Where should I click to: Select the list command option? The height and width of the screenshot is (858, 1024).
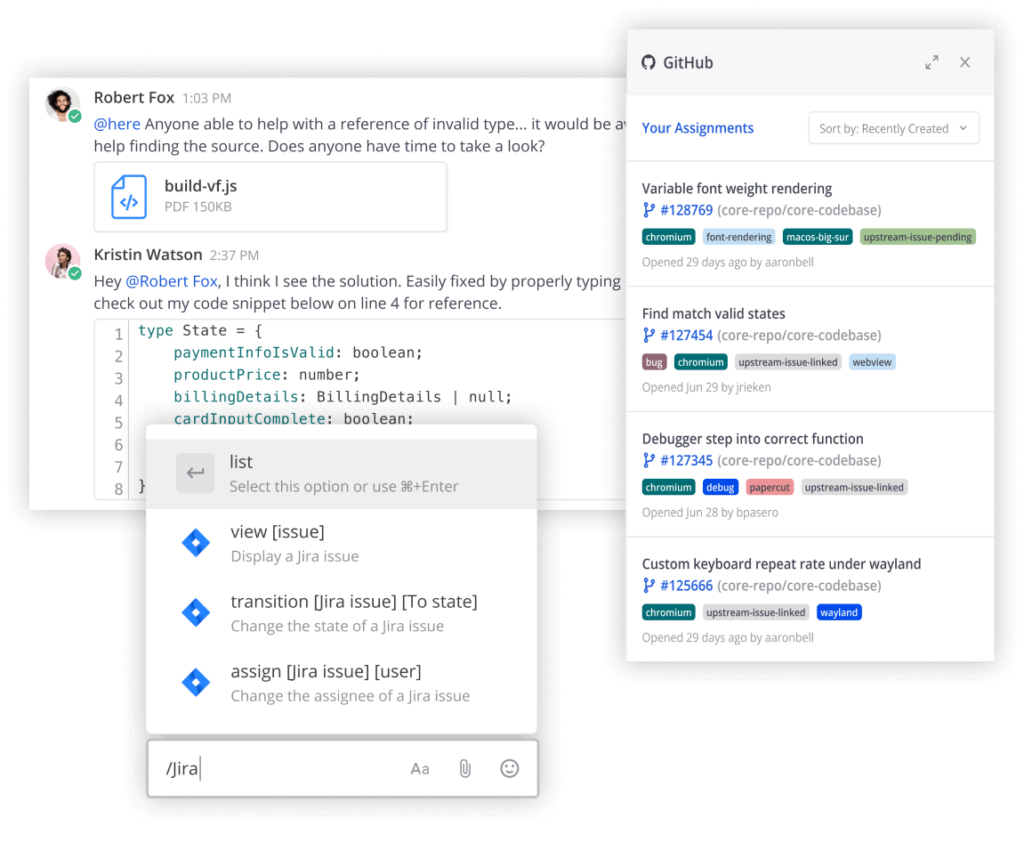click(x=240, y=462)
